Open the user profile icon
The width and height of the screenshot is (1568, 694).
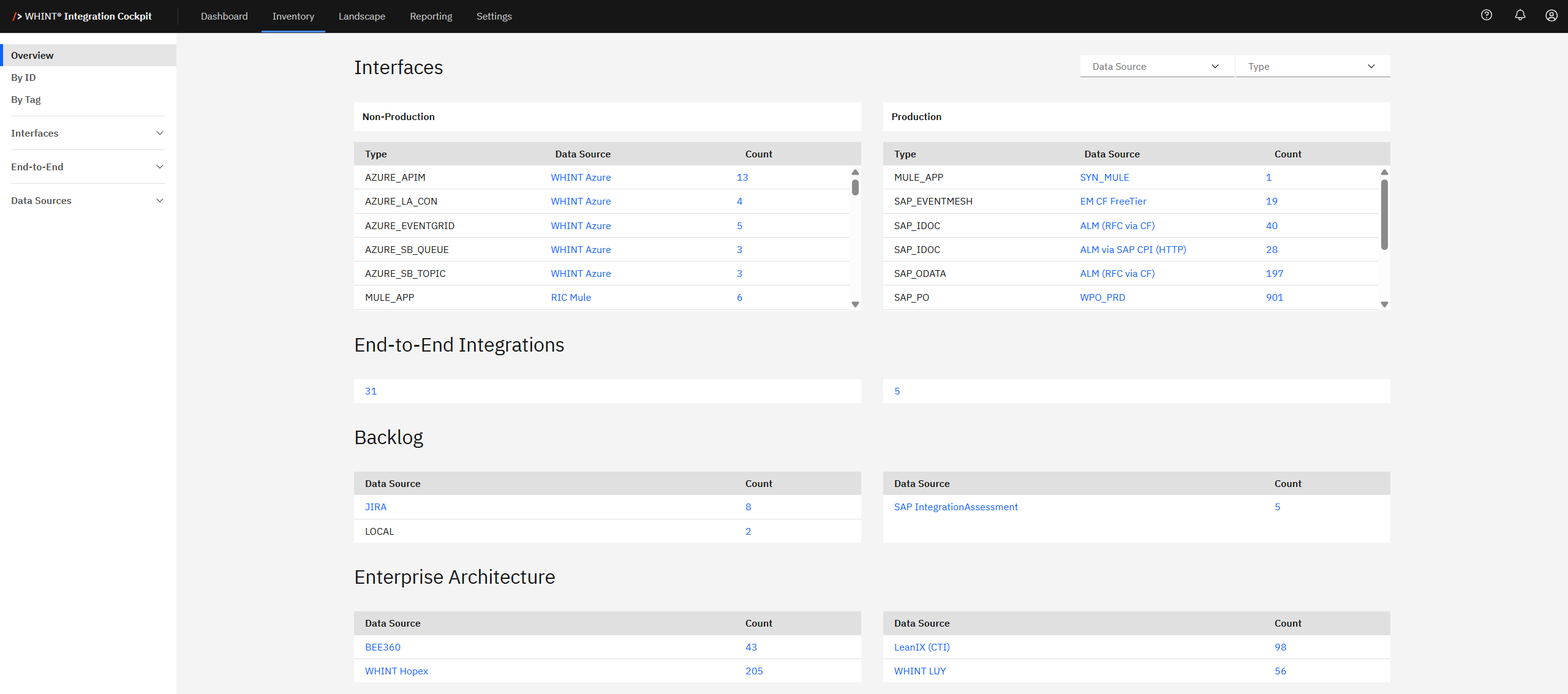pyautogui.click(x=1551, y=16)
